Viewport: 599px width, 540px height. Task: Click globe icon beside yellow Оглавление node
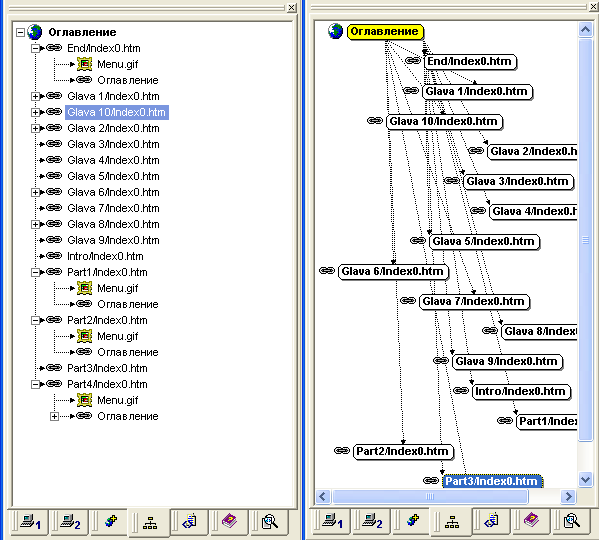[335, 31]
